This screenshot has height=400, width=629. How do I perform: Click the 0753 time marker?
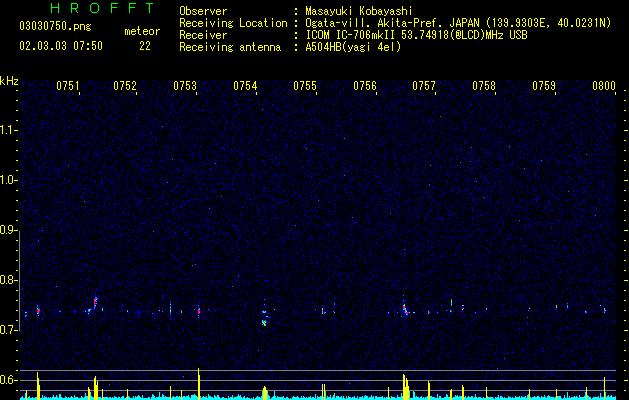(x=185, y=86)
